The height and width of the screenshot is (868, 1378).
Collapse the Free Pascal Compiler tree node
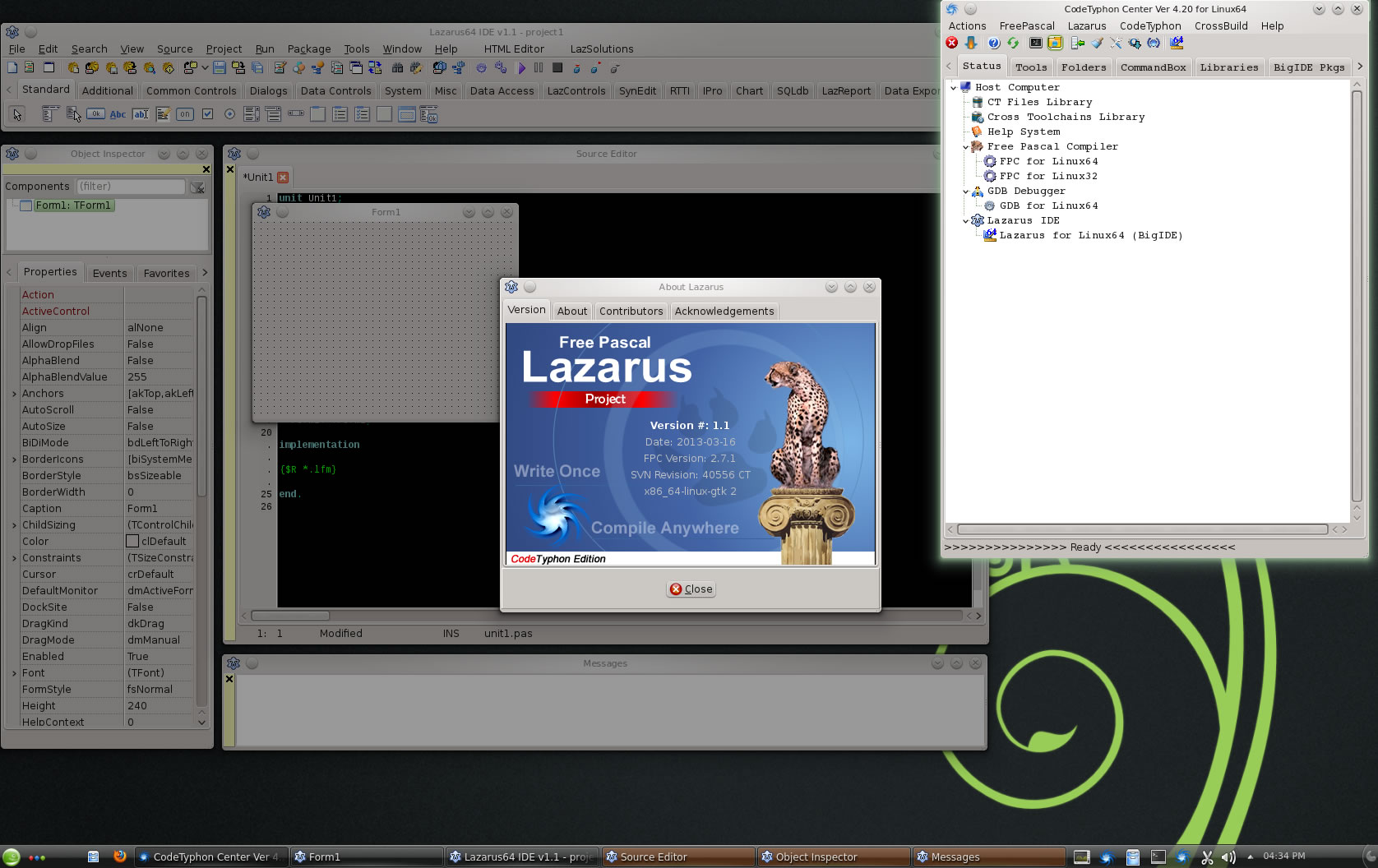[x=965, y=147]
